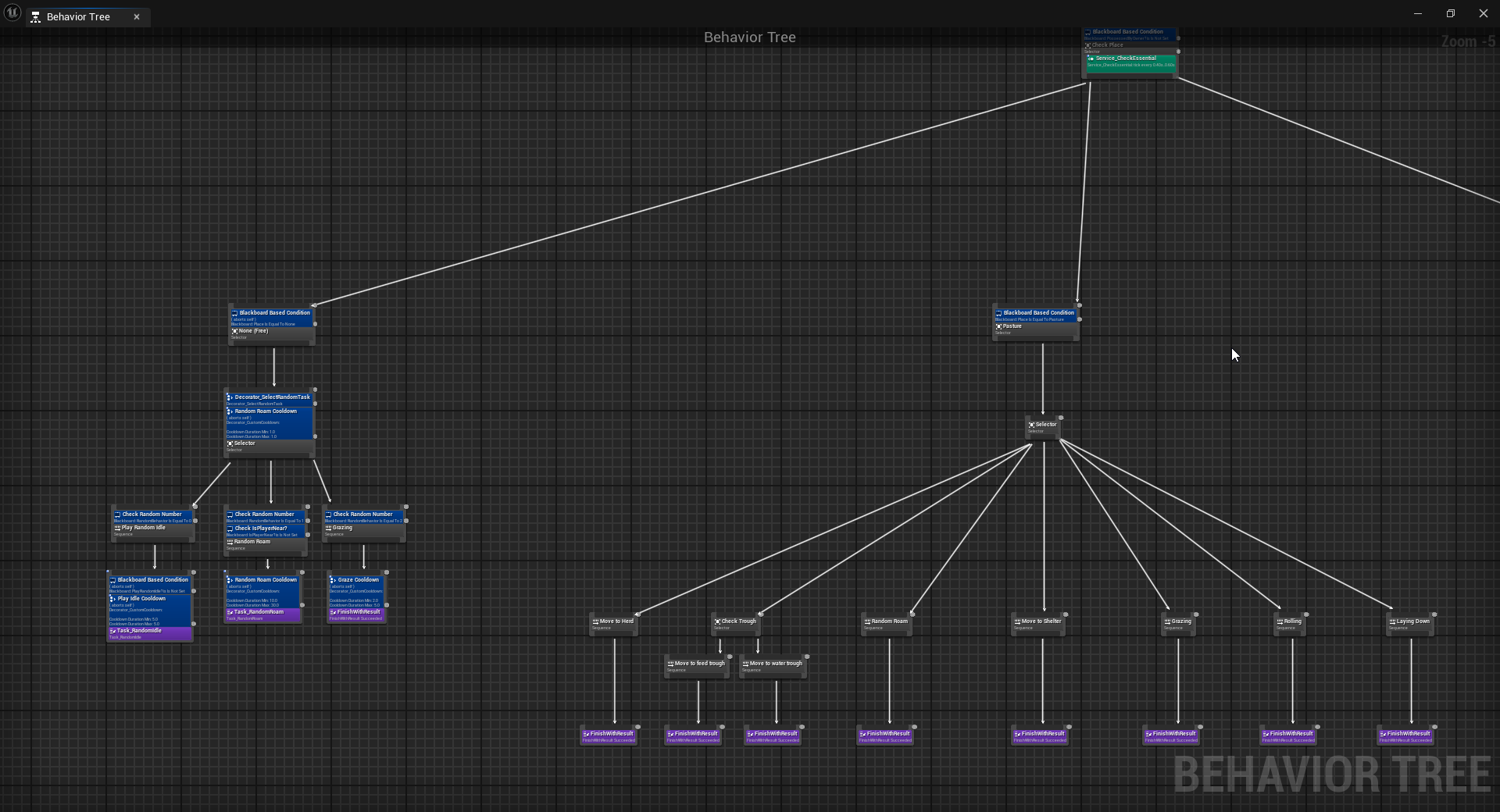1500x812 pixels.
Task: Select the Task_RandomIdle task node
Action: coord(150,633)
